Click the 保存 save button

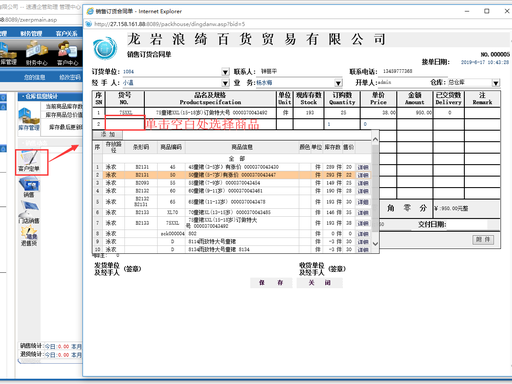pyautogui.click(x=271, y=283)
